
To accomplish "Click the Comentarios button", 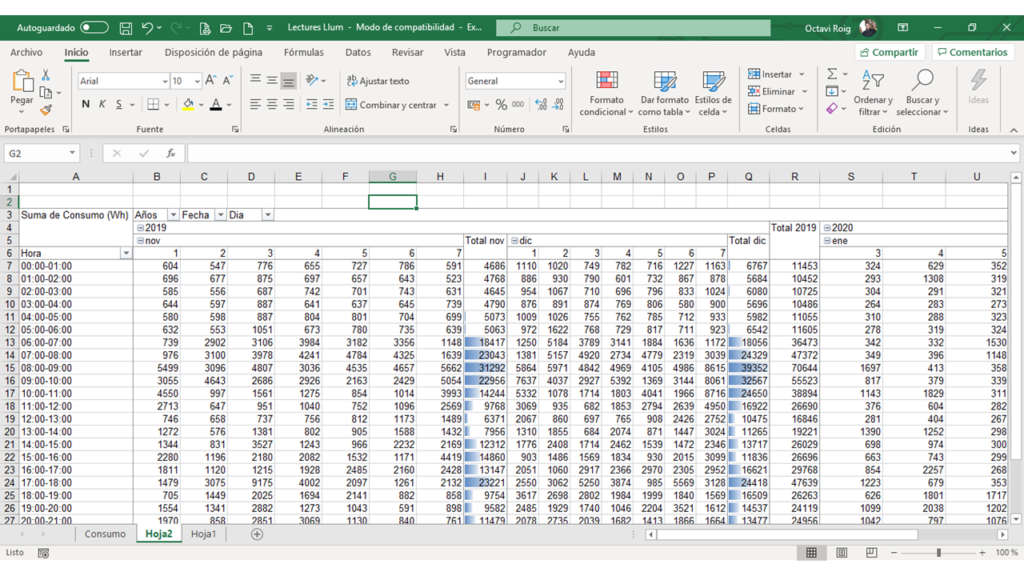I will point(972,52).
